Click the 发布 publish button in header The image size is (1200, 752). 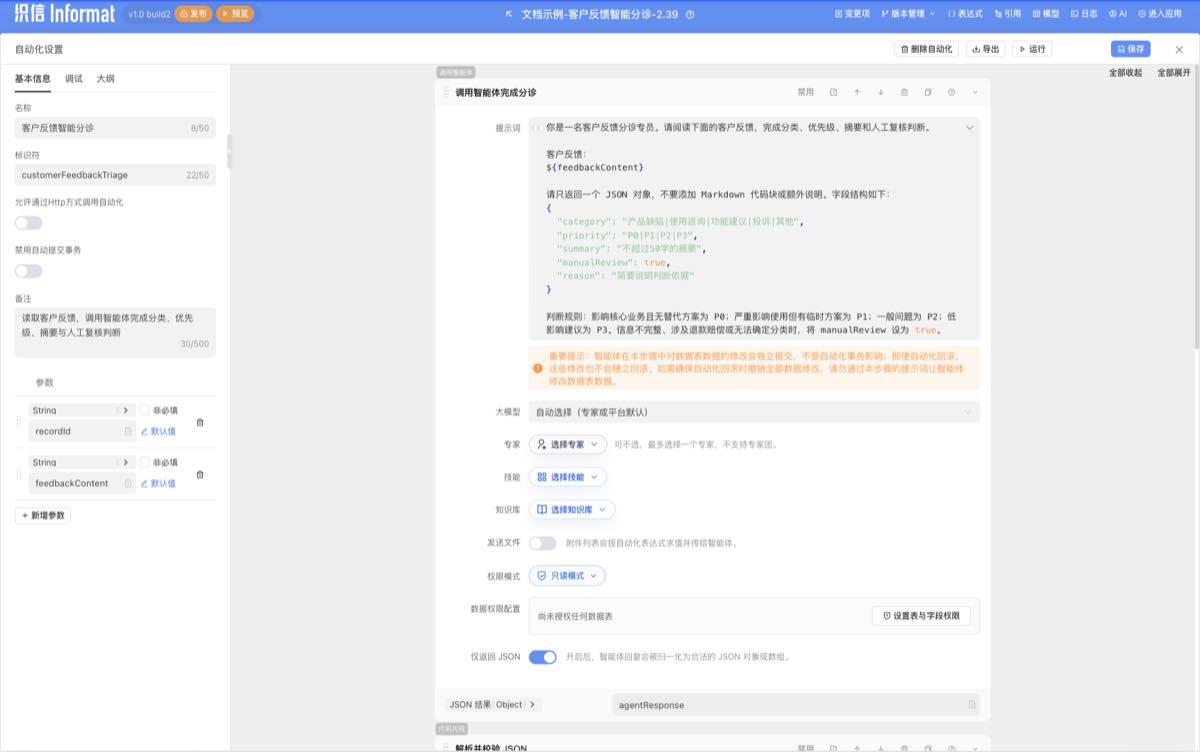194,14
